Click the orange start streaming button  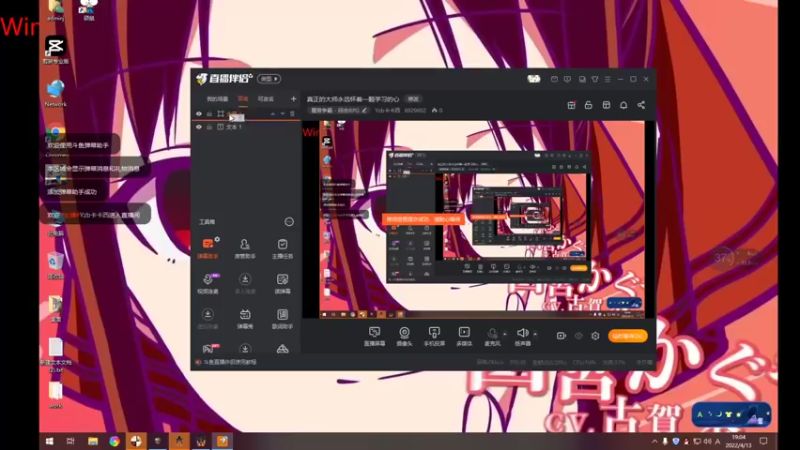click(x=628, y=336)
